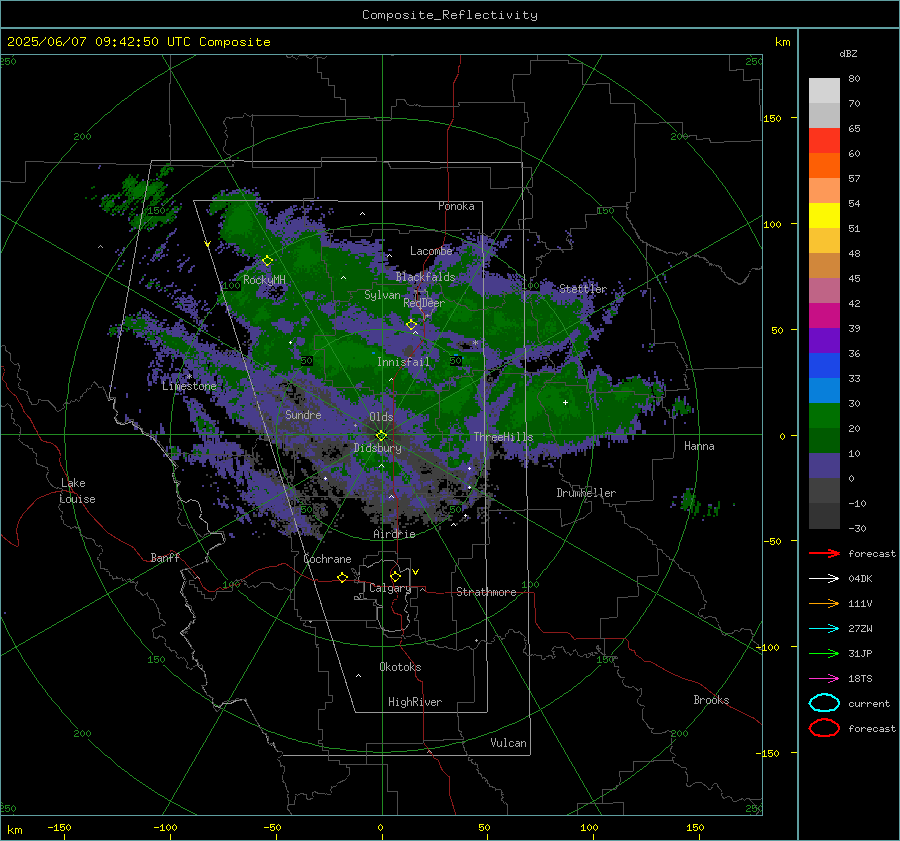Click the yellow diamond marker below Cochrane
This screenshot has height=841, width=900.
[342, 577]
